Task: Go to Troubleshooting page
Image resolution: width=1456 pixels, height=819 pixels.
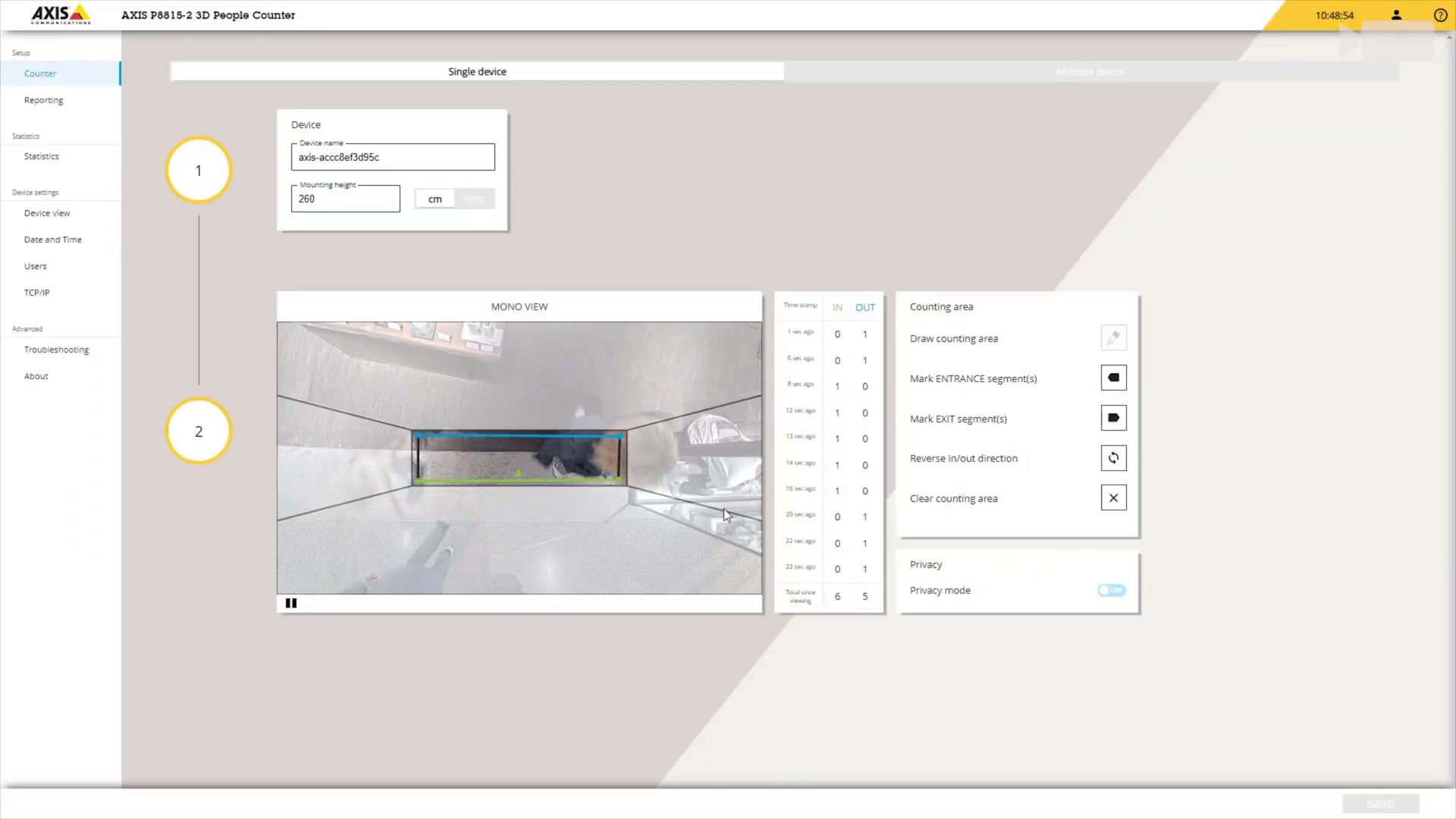Action: (56, 350)
